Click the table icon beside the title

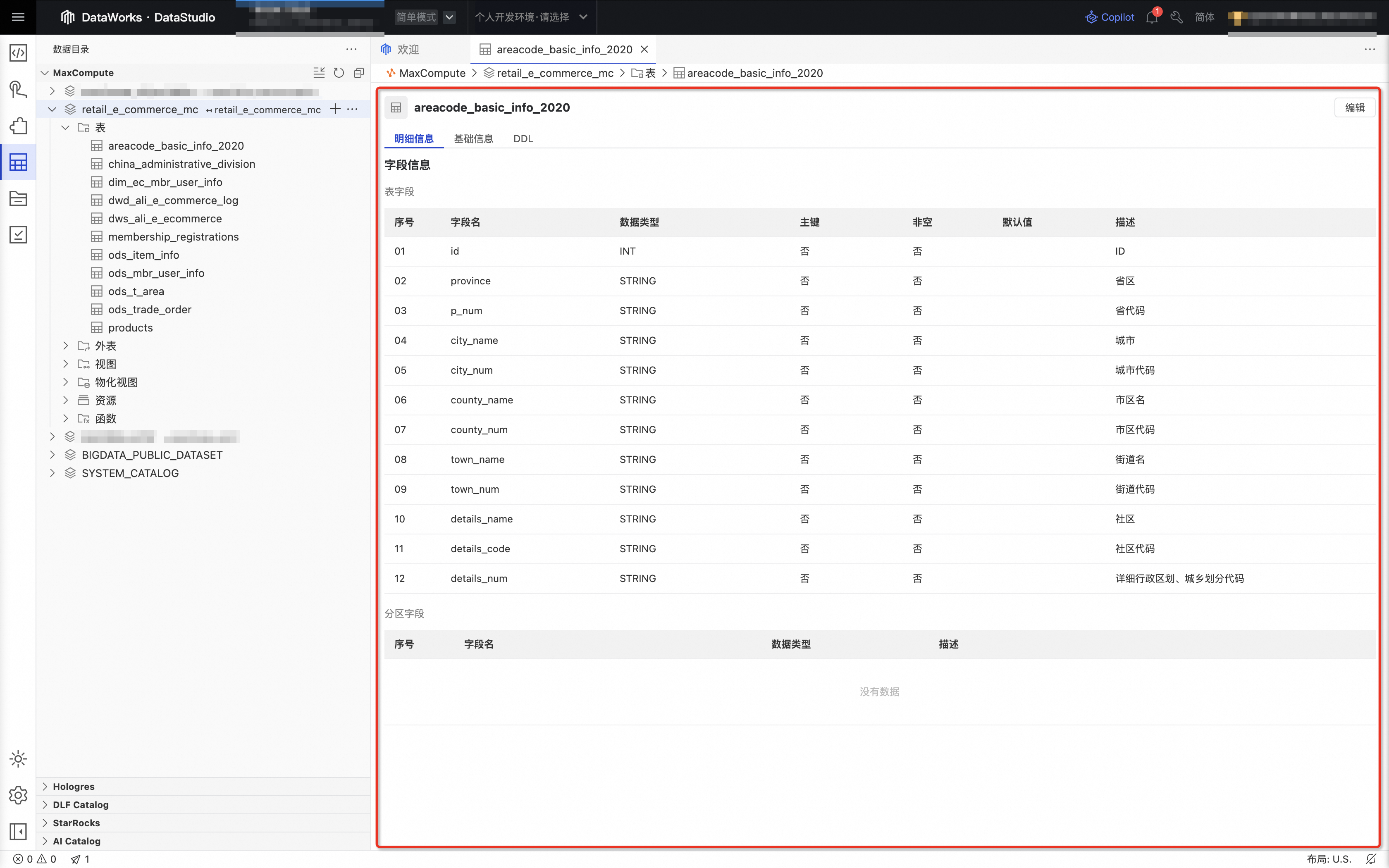[396, 107]
